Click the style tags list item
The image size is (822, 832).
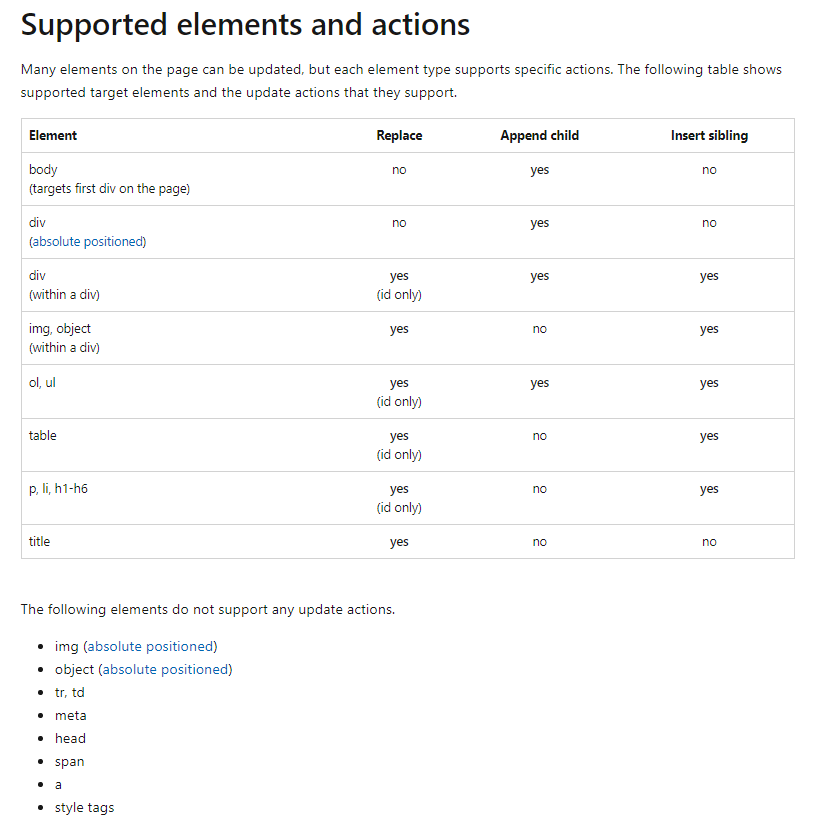(85, 808)
